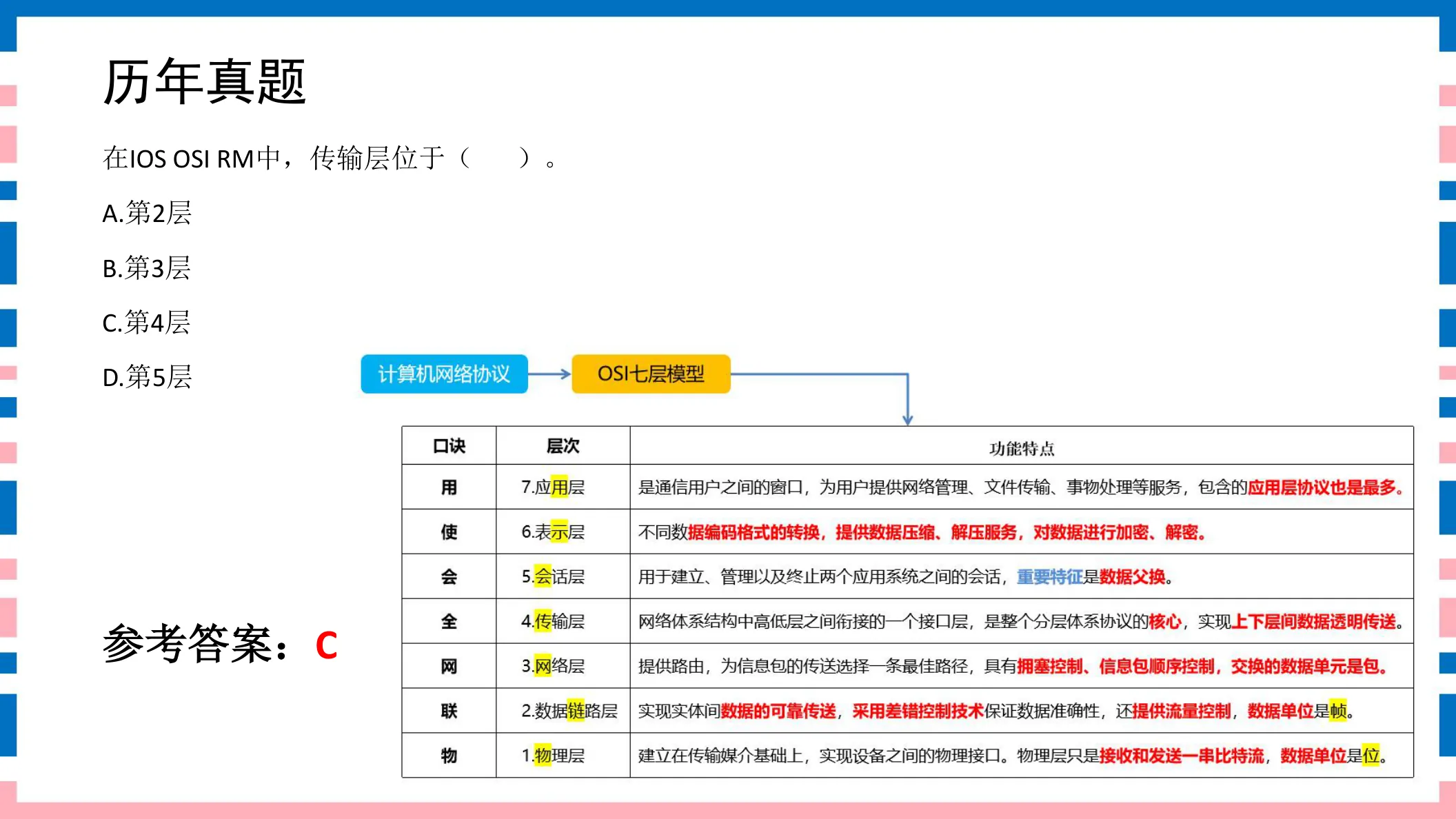Click the yellow OSI七层模型 box
Image resolution: width=1456 pixels, height=819 pixels.
[651, 374]
